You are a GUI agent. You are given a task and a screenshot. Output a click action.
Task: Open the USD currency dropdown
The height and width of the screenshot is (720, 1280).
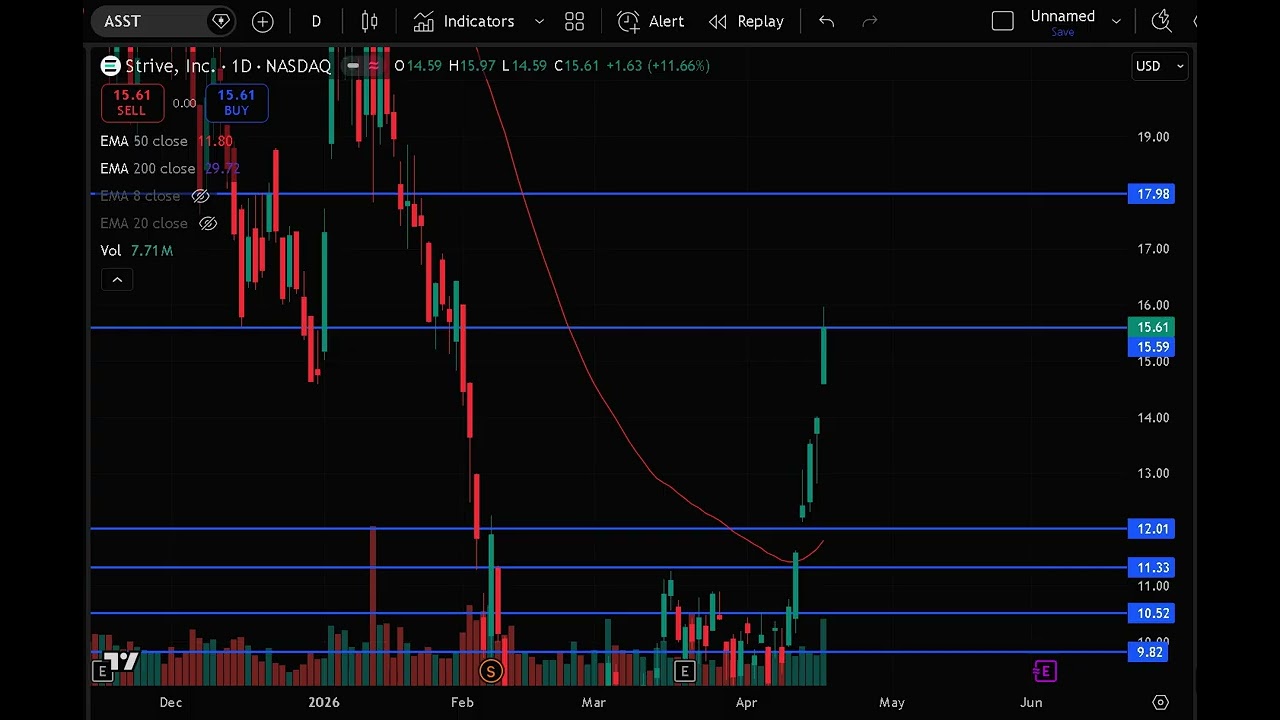(1159, 66)
